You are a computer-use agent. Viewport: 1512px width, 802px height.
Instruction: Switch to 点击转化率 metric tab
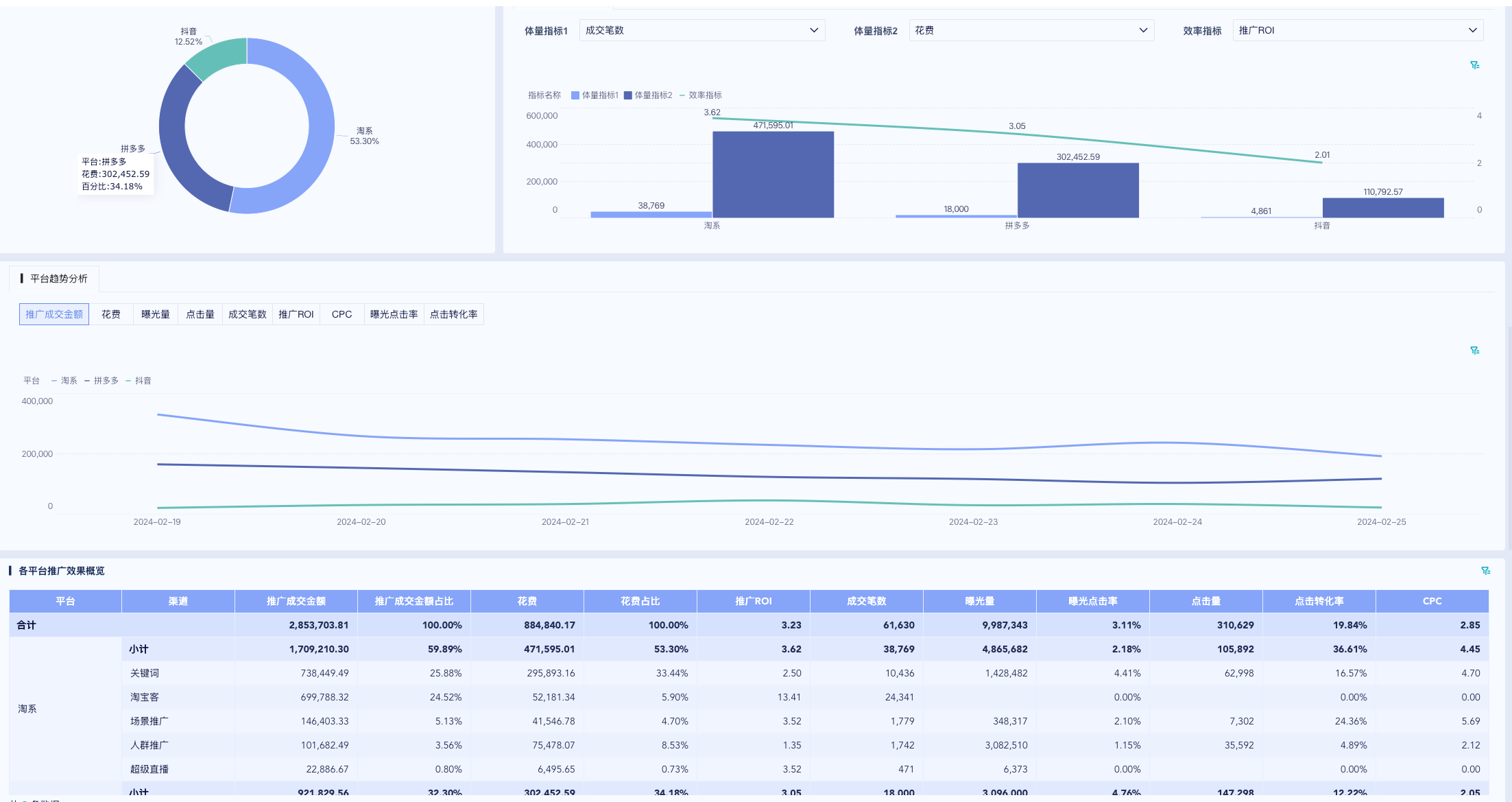coord(453,314)
